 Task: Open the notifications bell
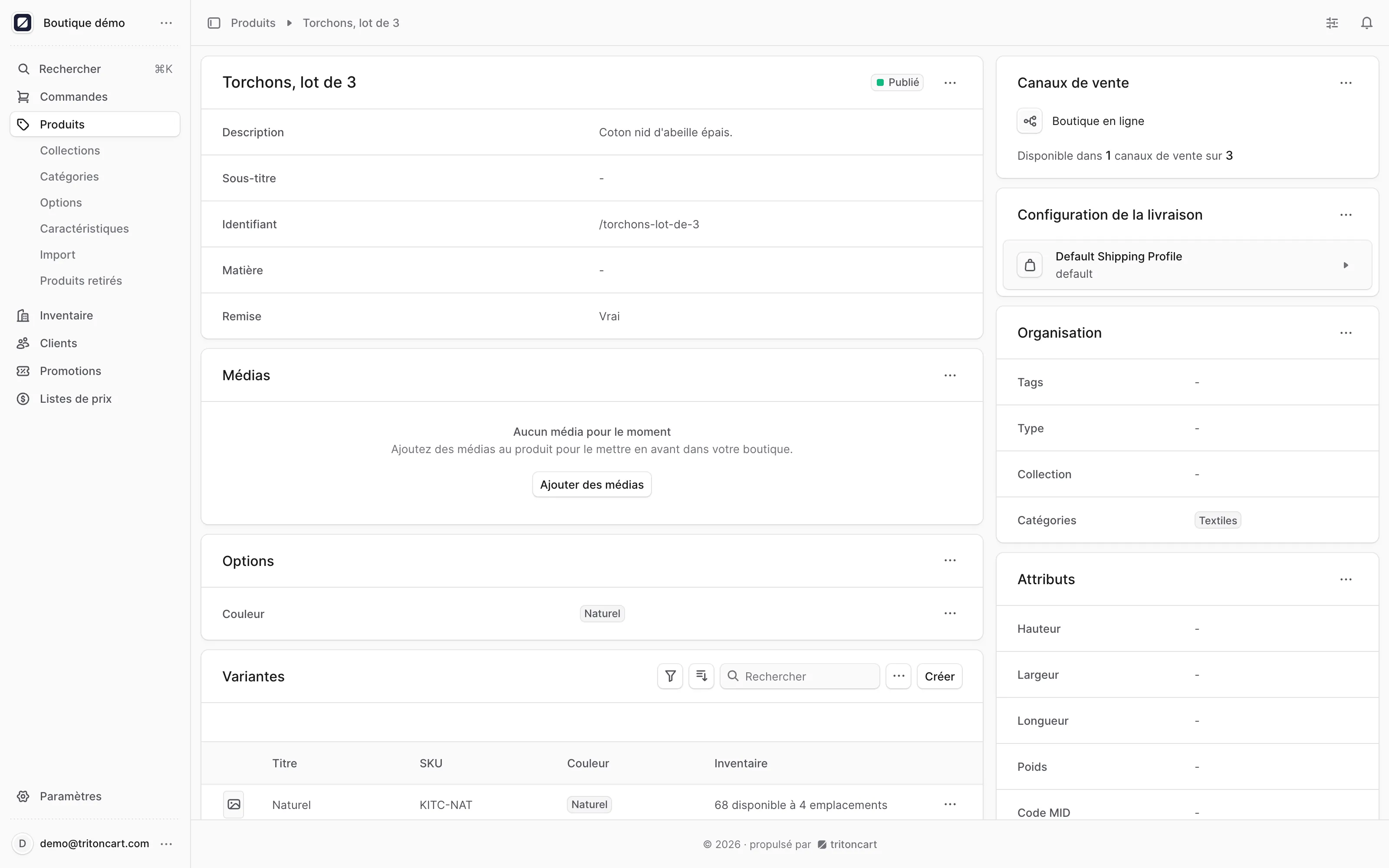[1367, 23]
